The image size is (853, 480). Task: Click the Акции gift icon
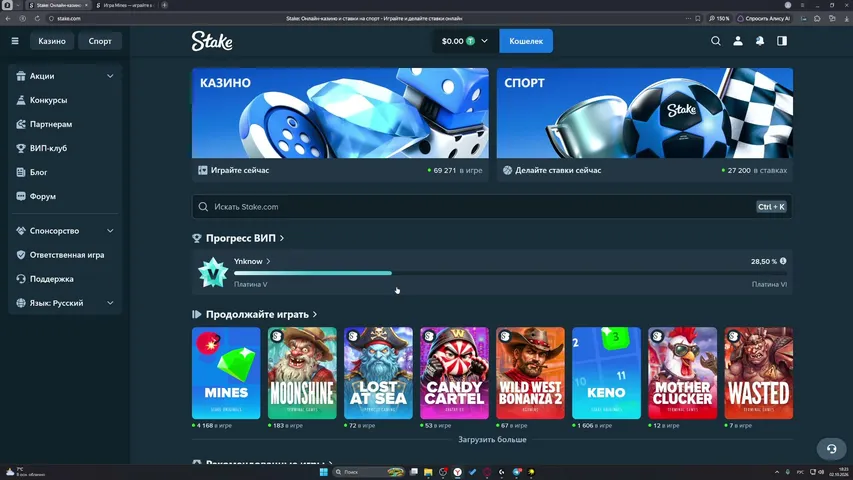[21, 76]
